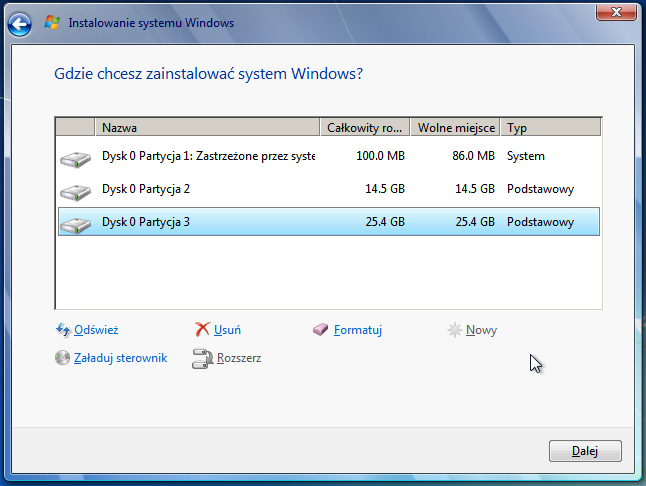Click the empty first column header
The height and width of the screenshot is (486, 646).
(x=75, y=127)
